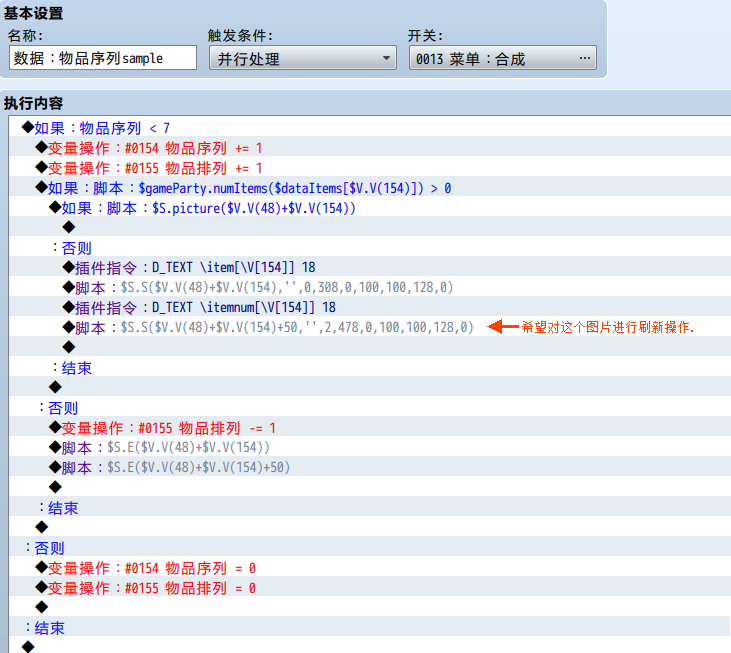Open the 触发条件 dropdown '并行处理'

click(303, 58)
